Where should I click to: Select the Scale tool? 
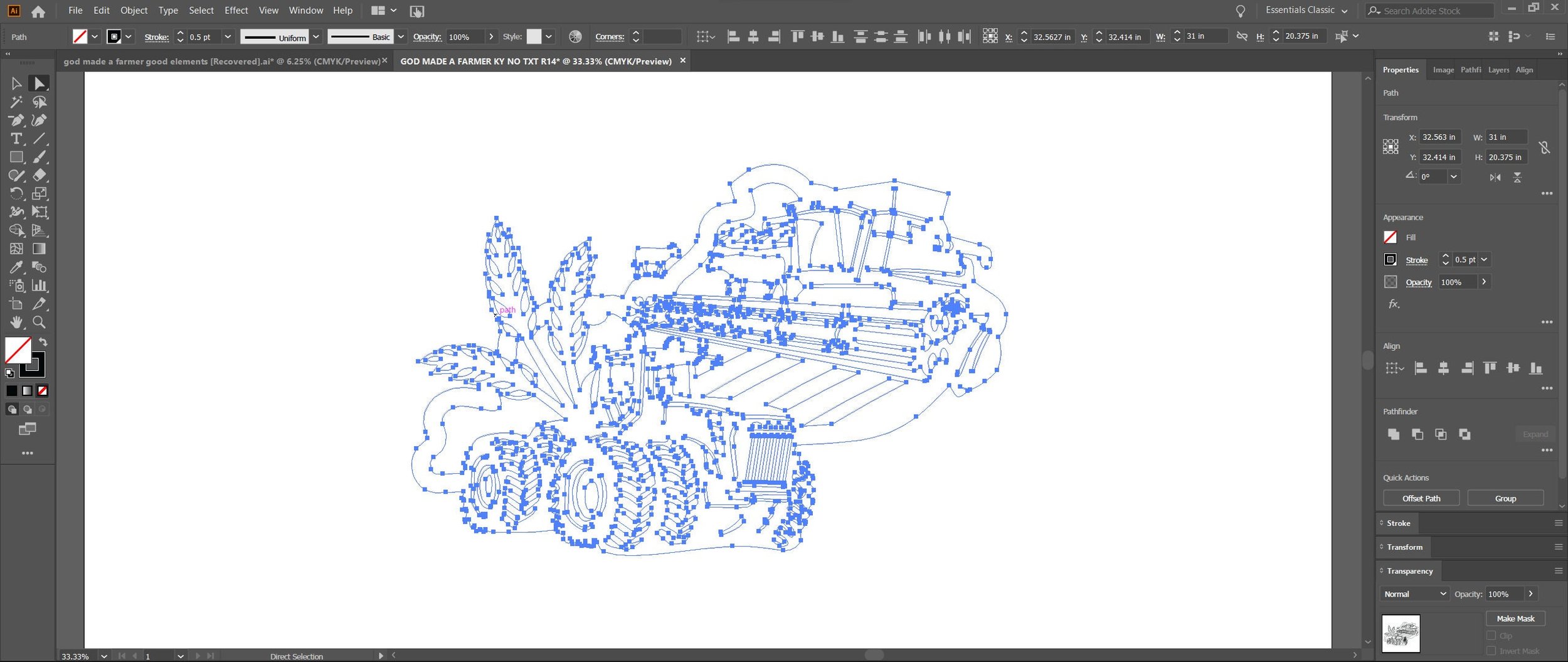point(39,193)
